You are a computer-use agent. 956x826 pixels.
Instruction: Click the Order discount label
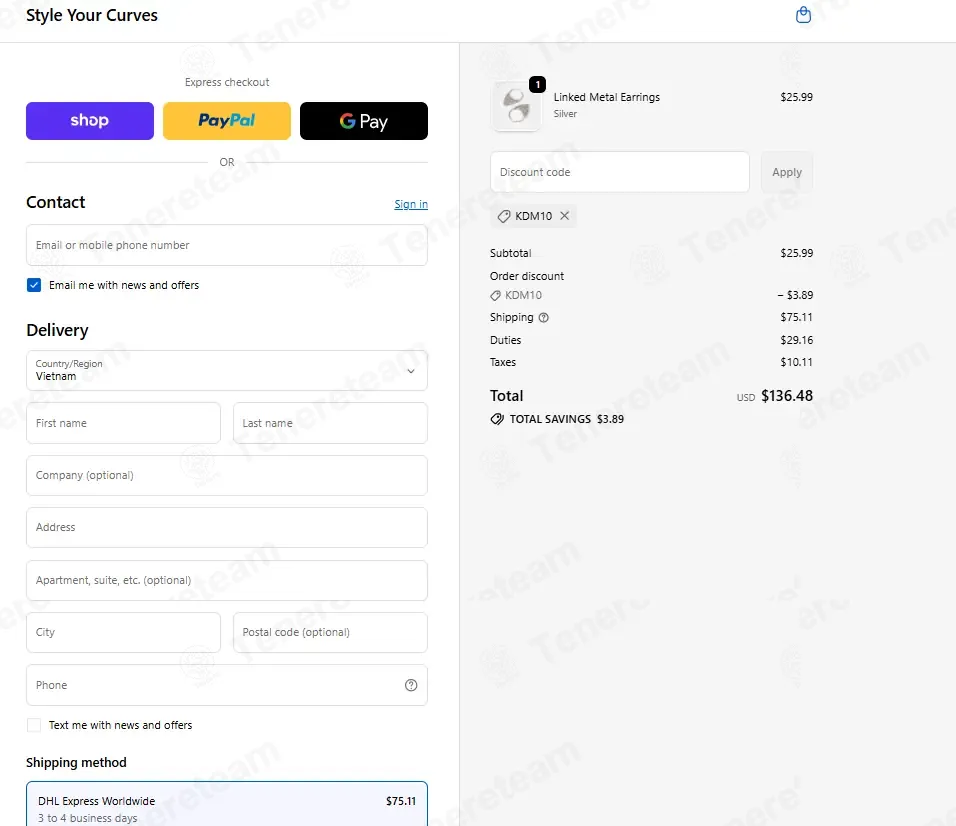[x=527, y=276]
